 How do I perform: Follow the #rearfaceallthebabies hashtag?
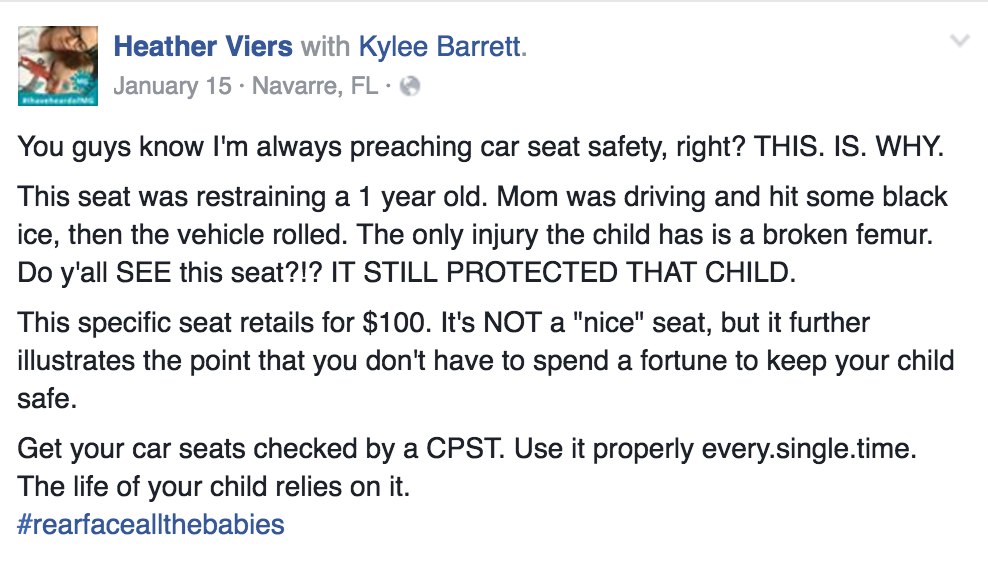pos(151,524)
